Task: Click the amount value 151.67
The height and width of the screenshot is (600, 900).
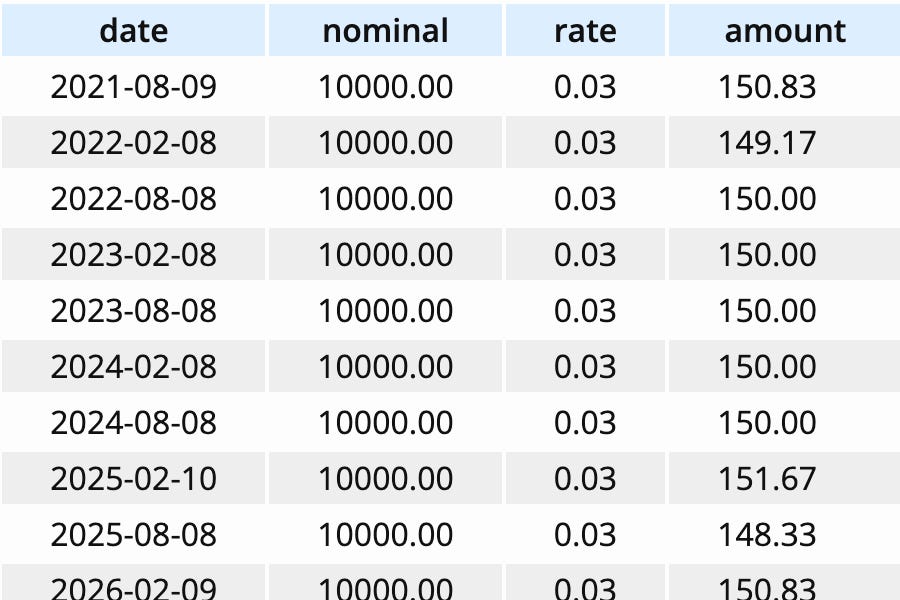Action: (x=767, y=479)
